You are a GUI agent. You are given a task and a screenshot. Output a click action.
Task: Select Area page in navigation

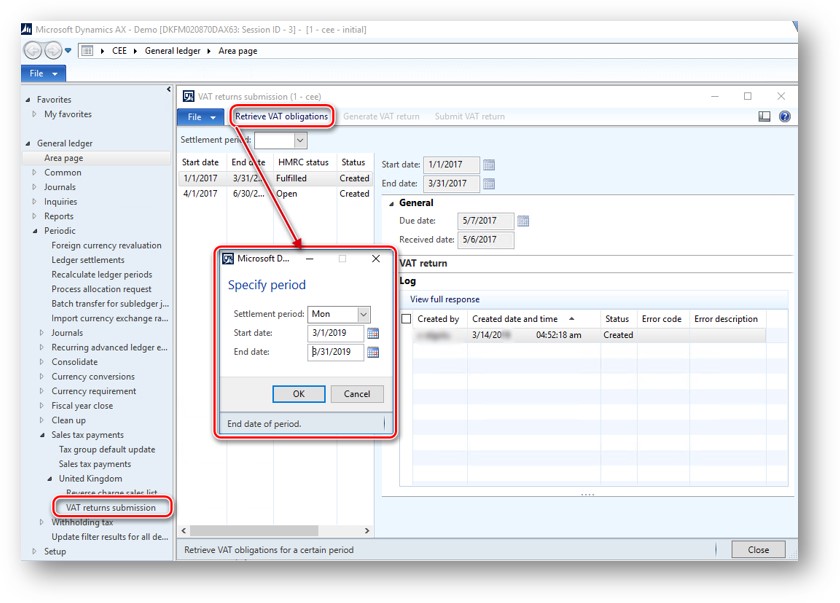click(x=63, y=158)
